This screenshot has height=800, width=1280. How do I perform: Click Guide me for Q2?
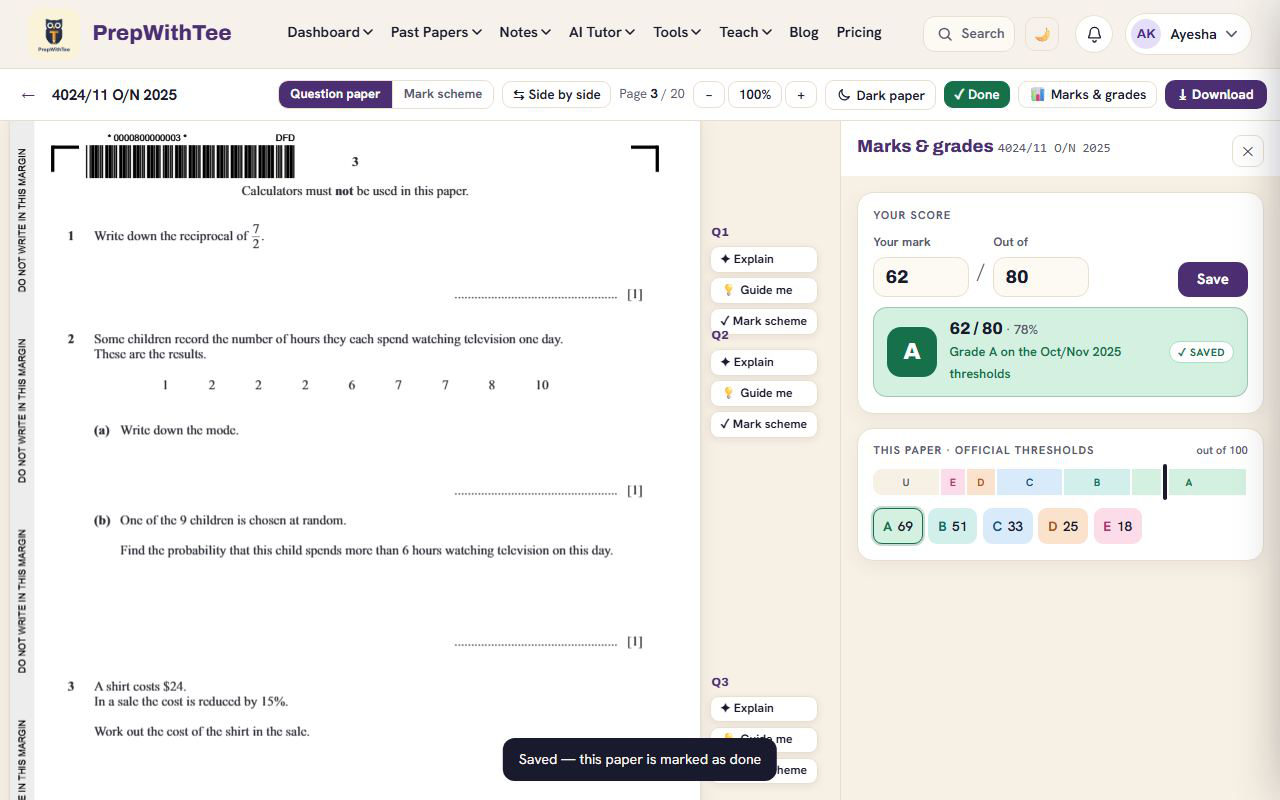[764, 393]
